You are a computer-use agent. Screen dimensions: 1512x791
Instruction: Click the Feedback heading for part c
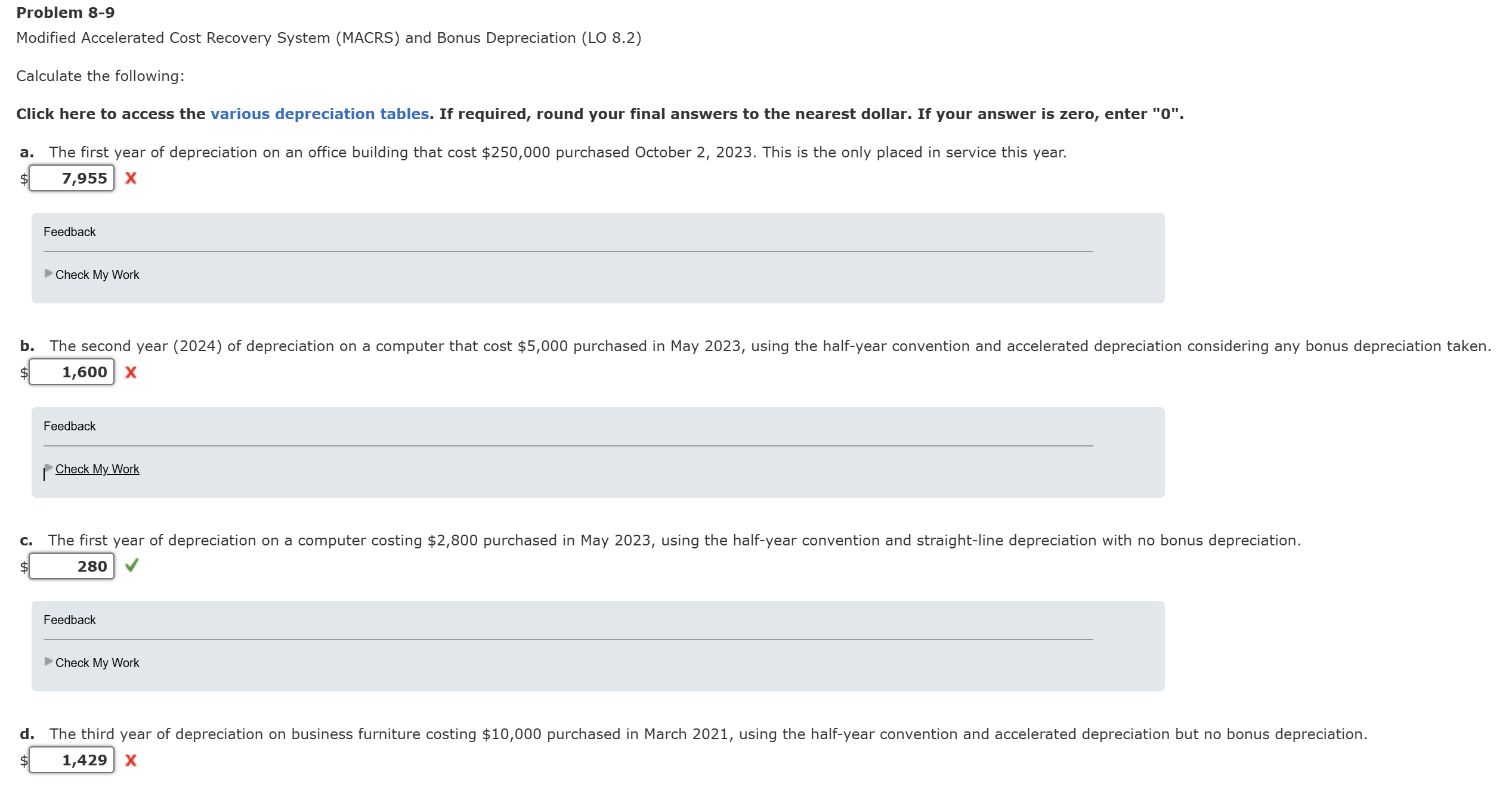pyautogui.click(x=69, y=620)
